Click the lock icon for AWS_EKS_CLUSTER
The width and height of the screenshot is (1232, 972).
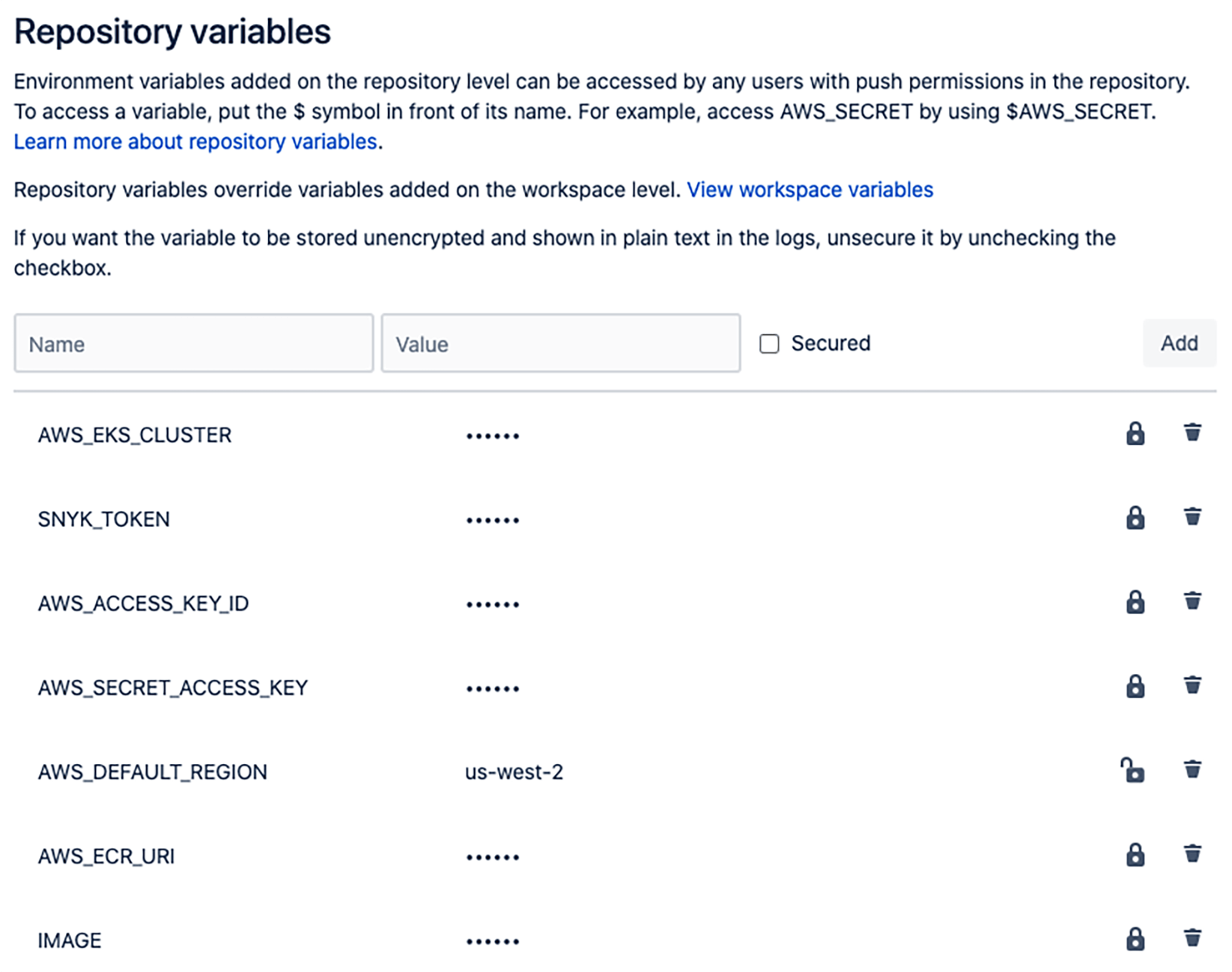(1135, 433)
